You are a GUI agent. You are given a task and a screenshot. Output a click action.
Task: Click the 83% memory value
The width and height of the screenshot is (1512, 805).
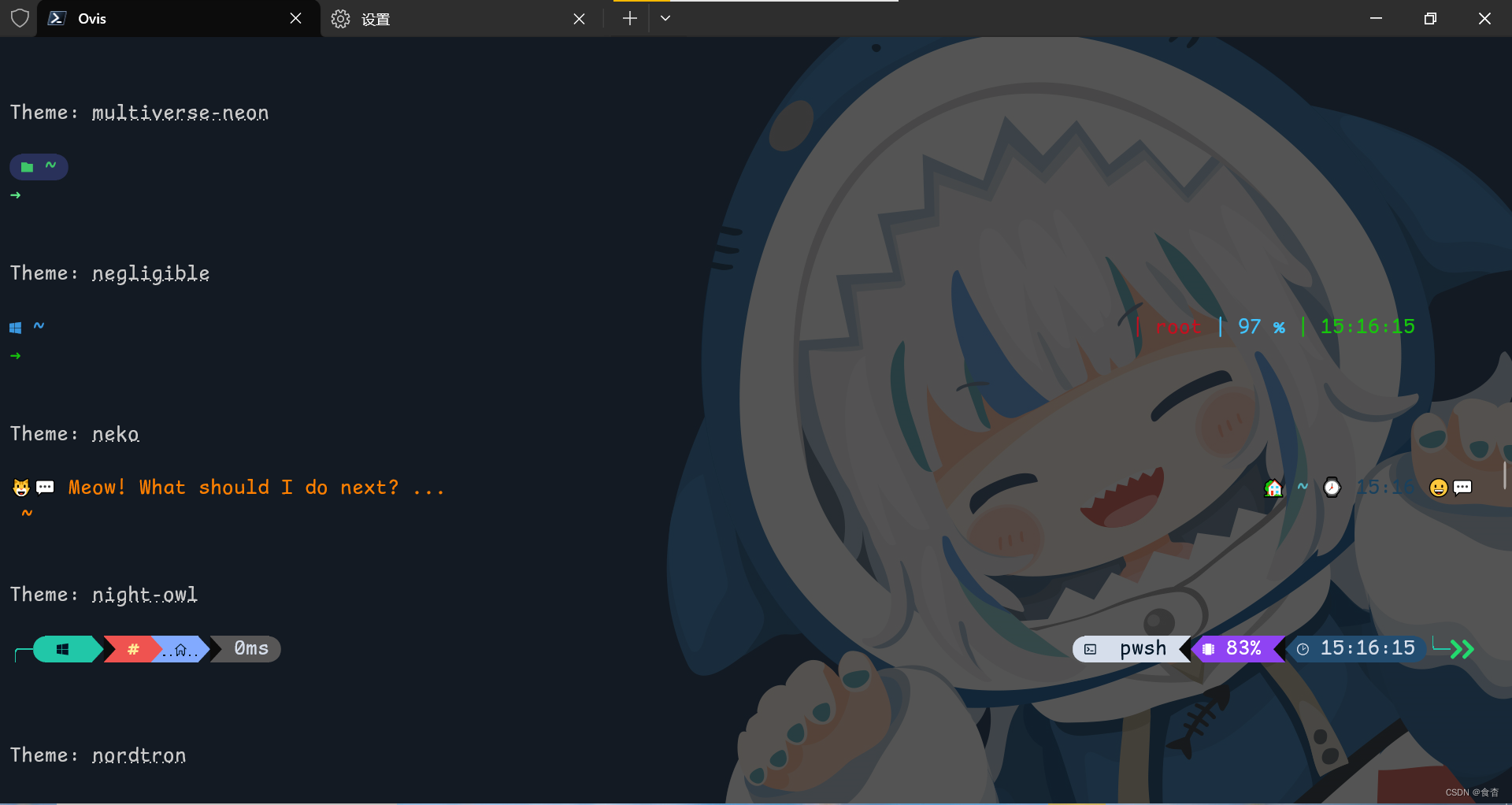click(x=1243, y=648)
